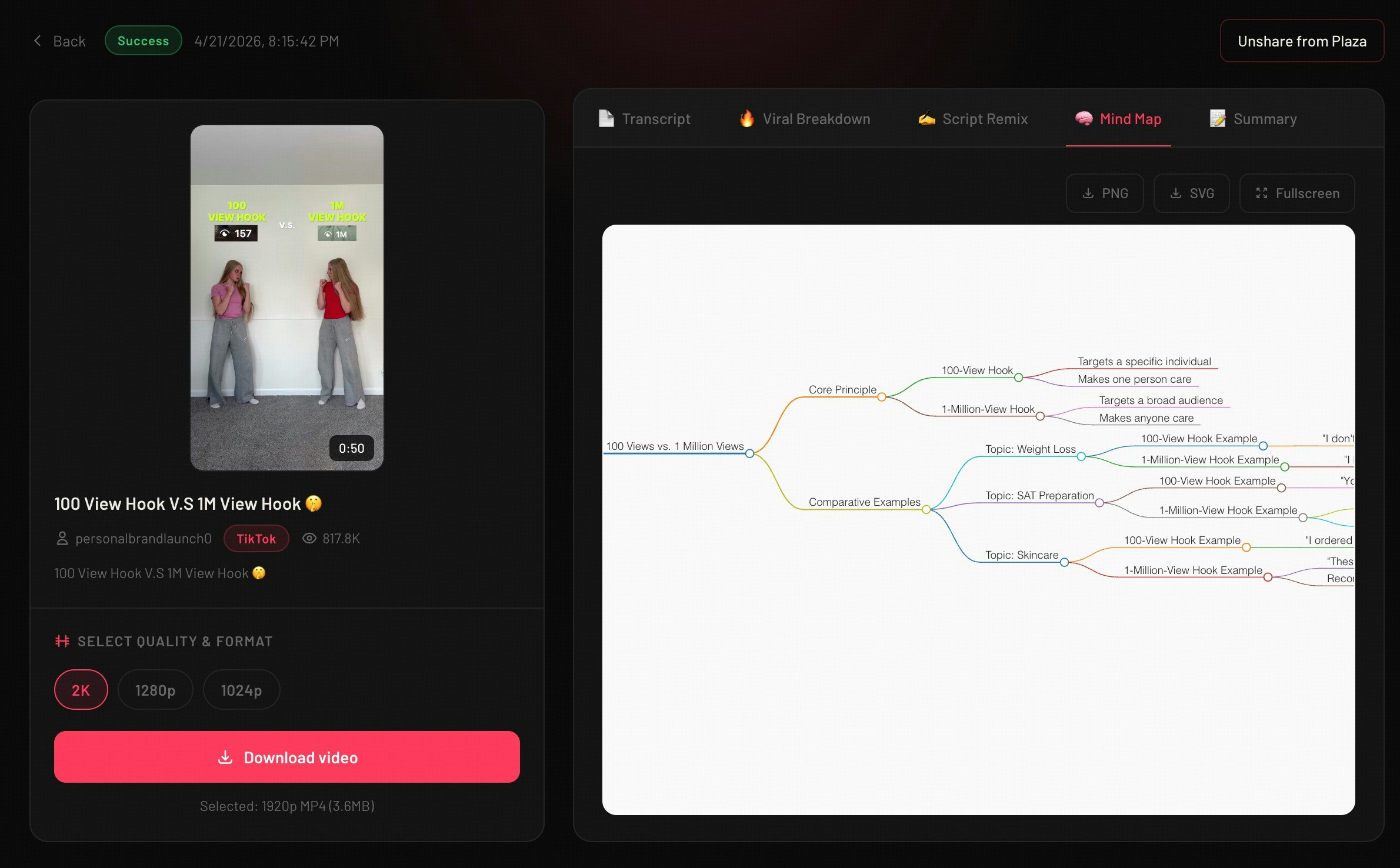This screenshot has width=1400, height=868.
Task: Click the 817.8K view count
Action: click(341, 539)
